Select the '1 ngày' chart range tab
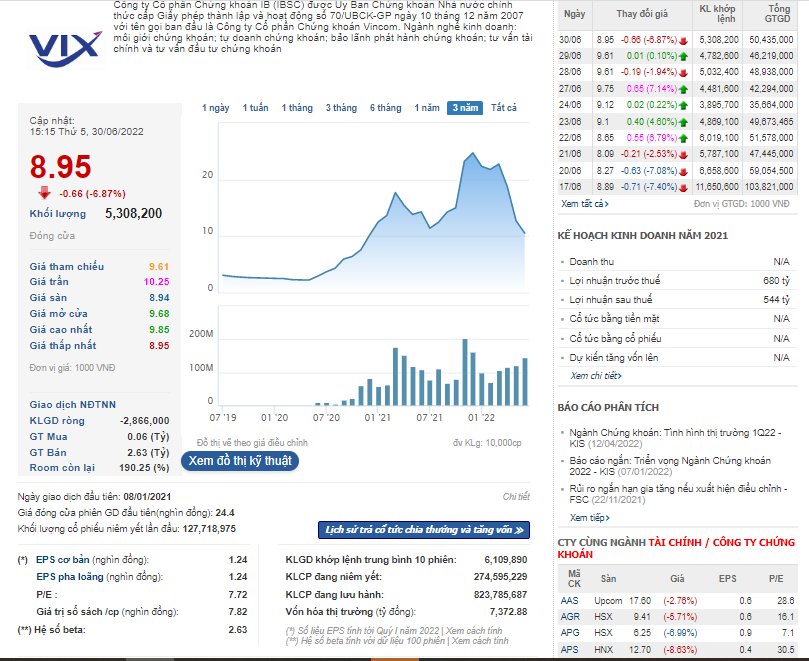The width and height of the screenshot is (809, 661). [x=216, y=108]
